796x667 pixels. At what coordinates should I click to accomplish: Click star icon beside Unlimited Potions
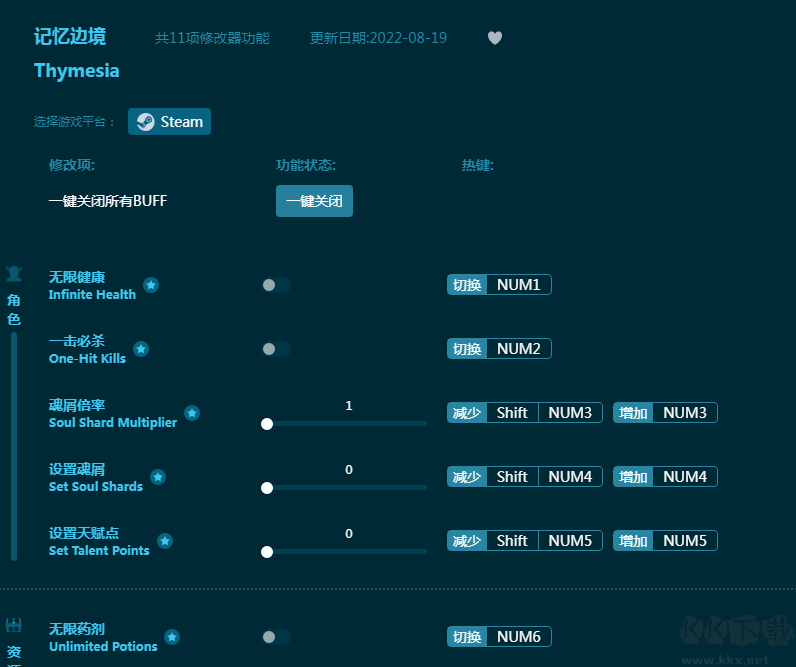172,637
